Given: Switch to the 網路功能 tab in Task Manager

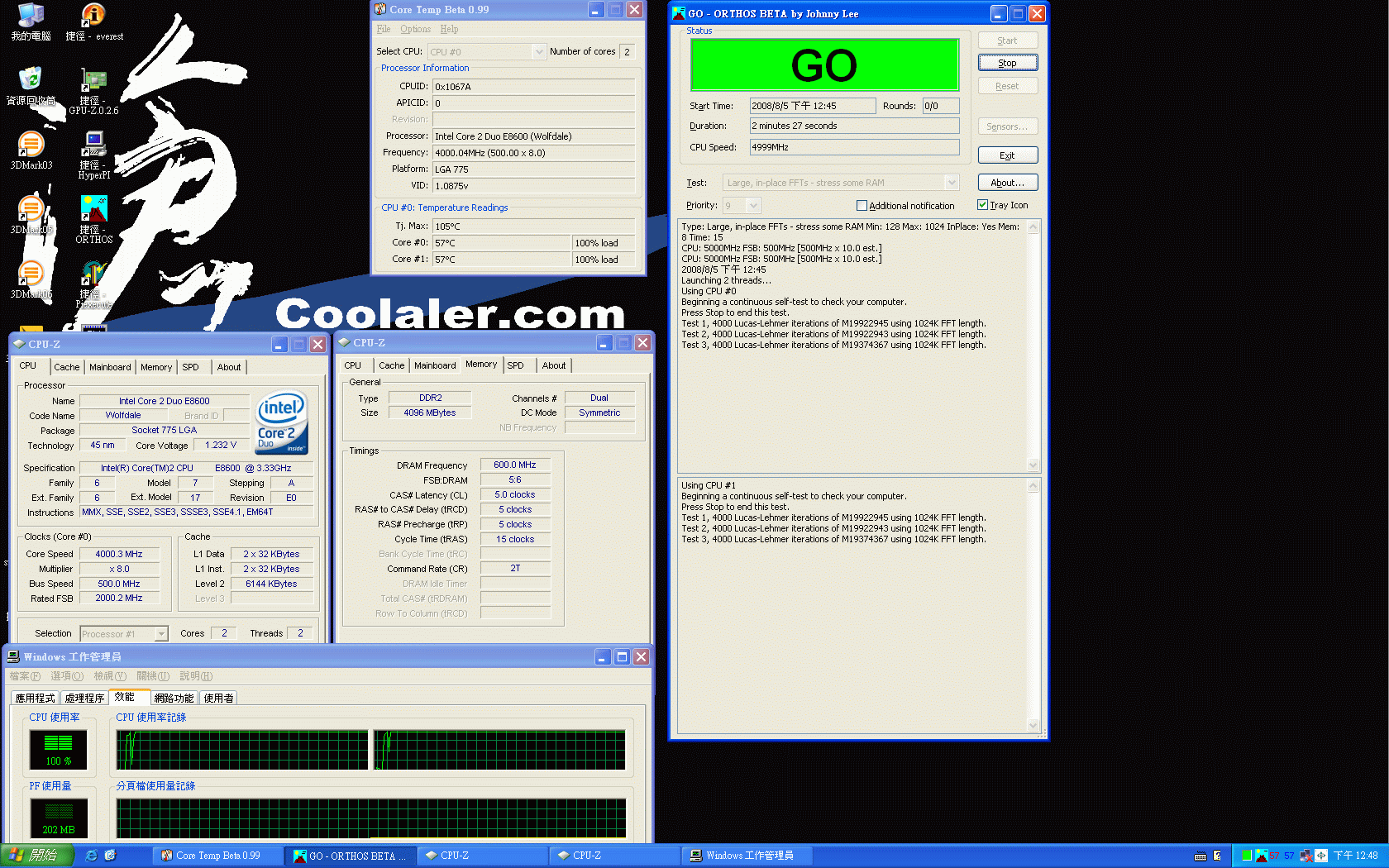Looking at the screenshot, I should click(x=174, y=698).
